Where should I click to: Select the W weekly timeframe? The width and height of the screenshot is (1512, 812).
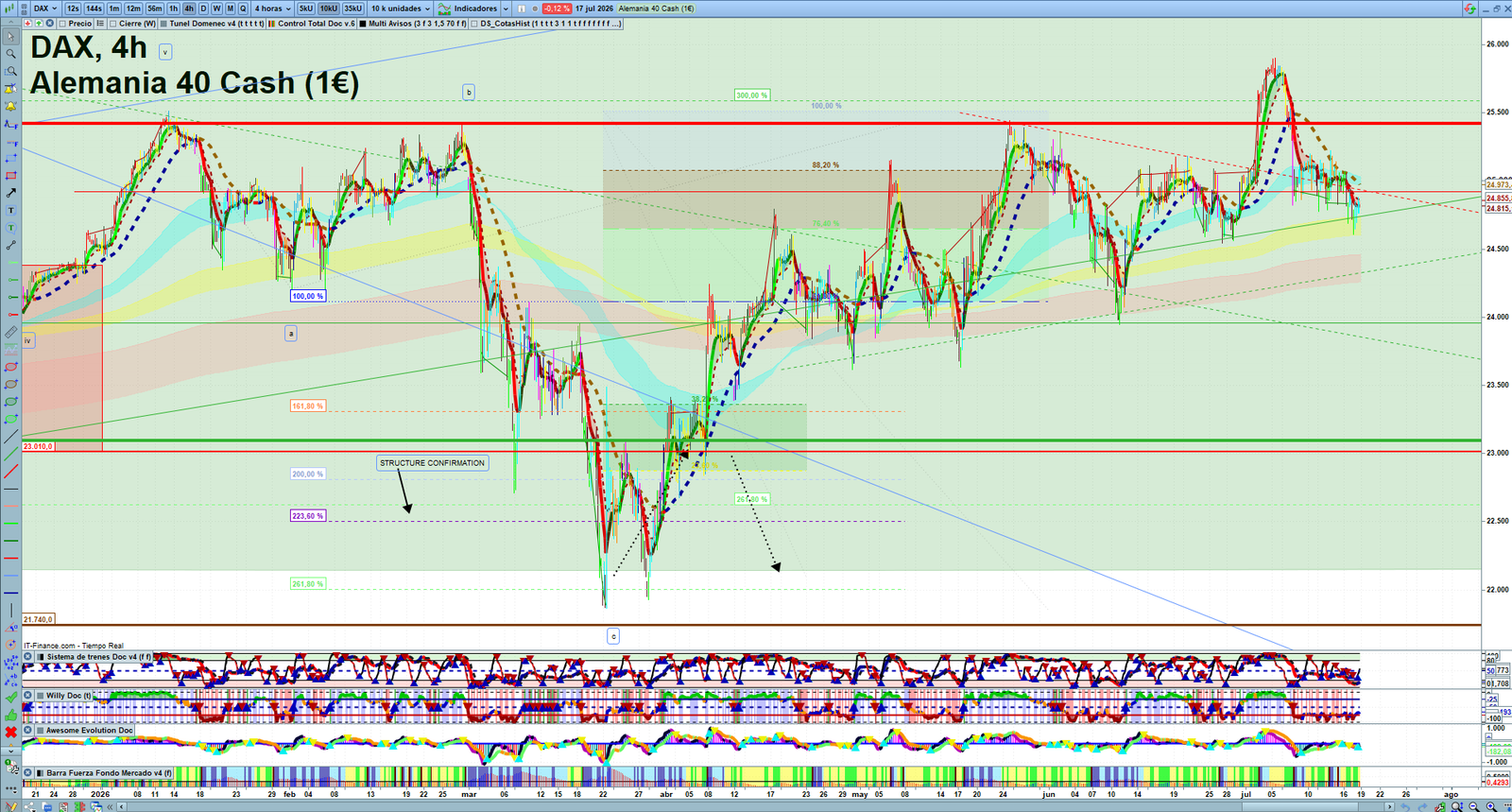(216, 9)
